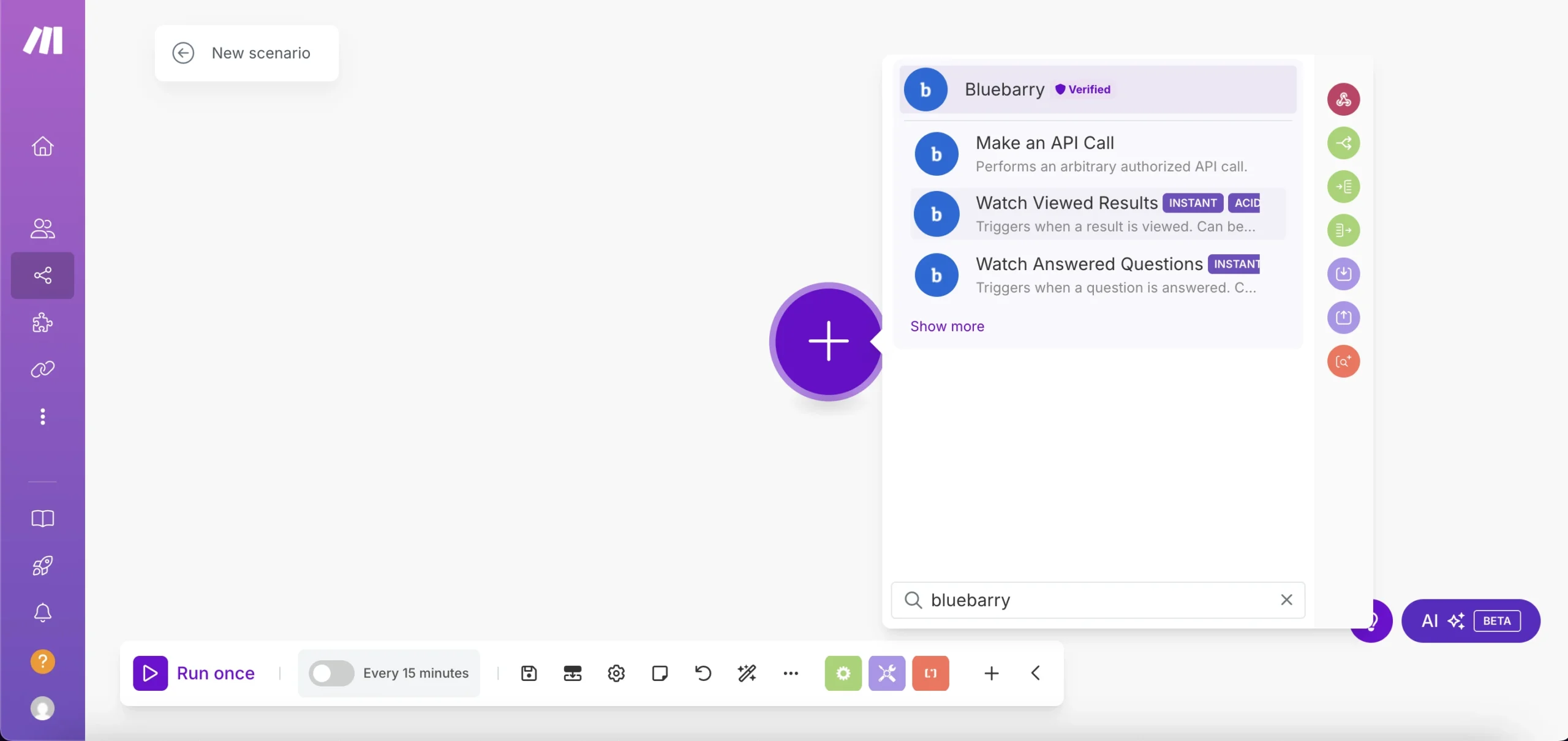Select the Make an API Call module
Viewport: 1568px width, 741px height.
tap(1098, 154)
